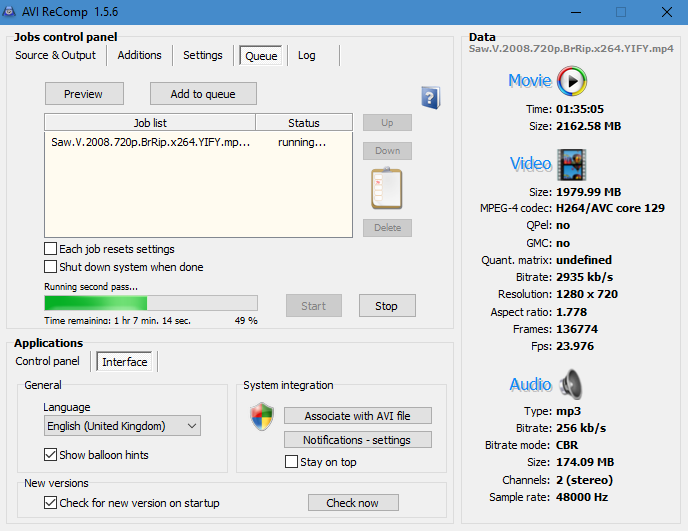
Task: Close the AVI ReComp window
Action: tap(666, 12)
